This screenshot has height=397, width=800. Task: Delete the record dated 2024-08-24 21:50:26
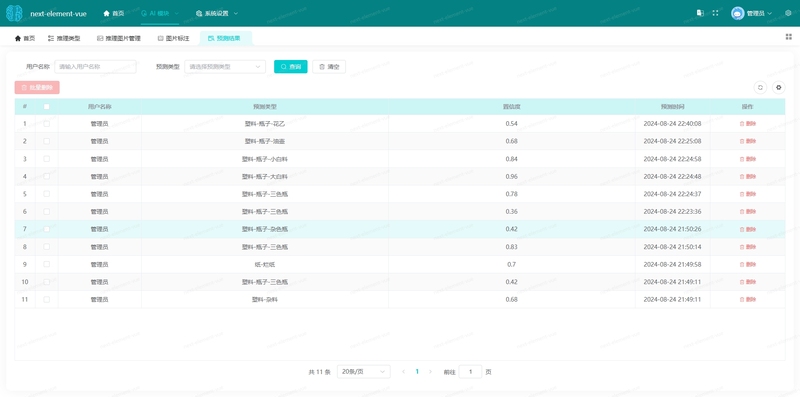pos(748,229)
